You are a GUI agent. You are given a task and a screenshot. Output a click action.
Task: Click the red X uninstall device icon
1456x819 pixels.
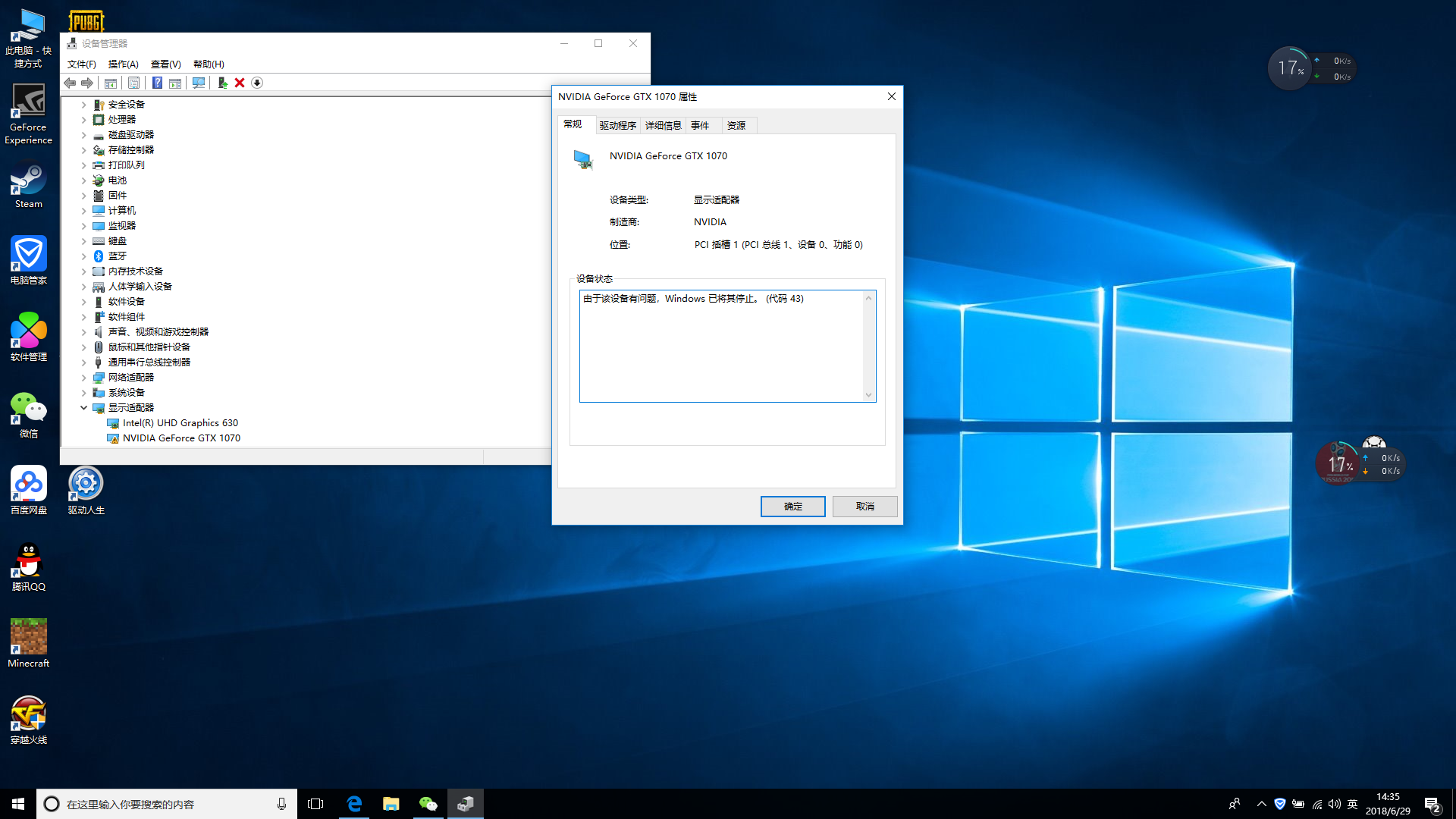pos(240,83)
